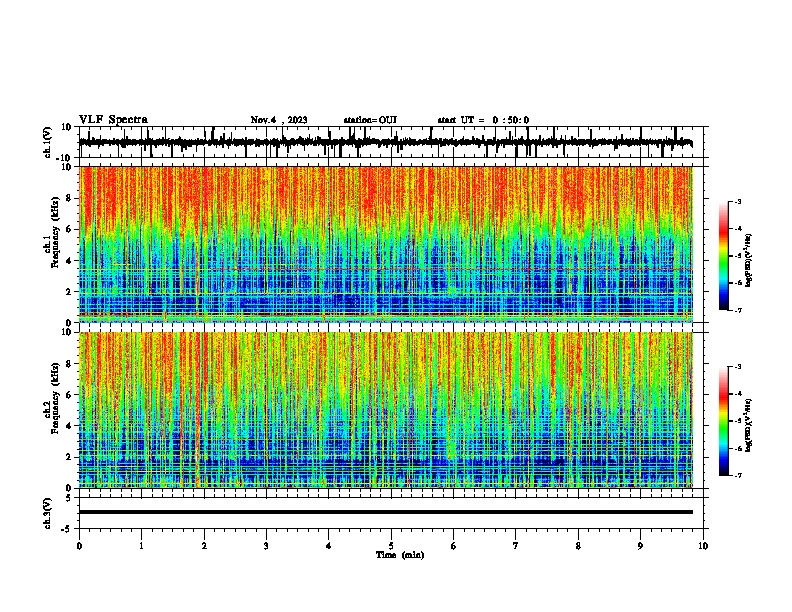
Task: Click the '5' tick on the time axis
Action: tap(391, 546)
